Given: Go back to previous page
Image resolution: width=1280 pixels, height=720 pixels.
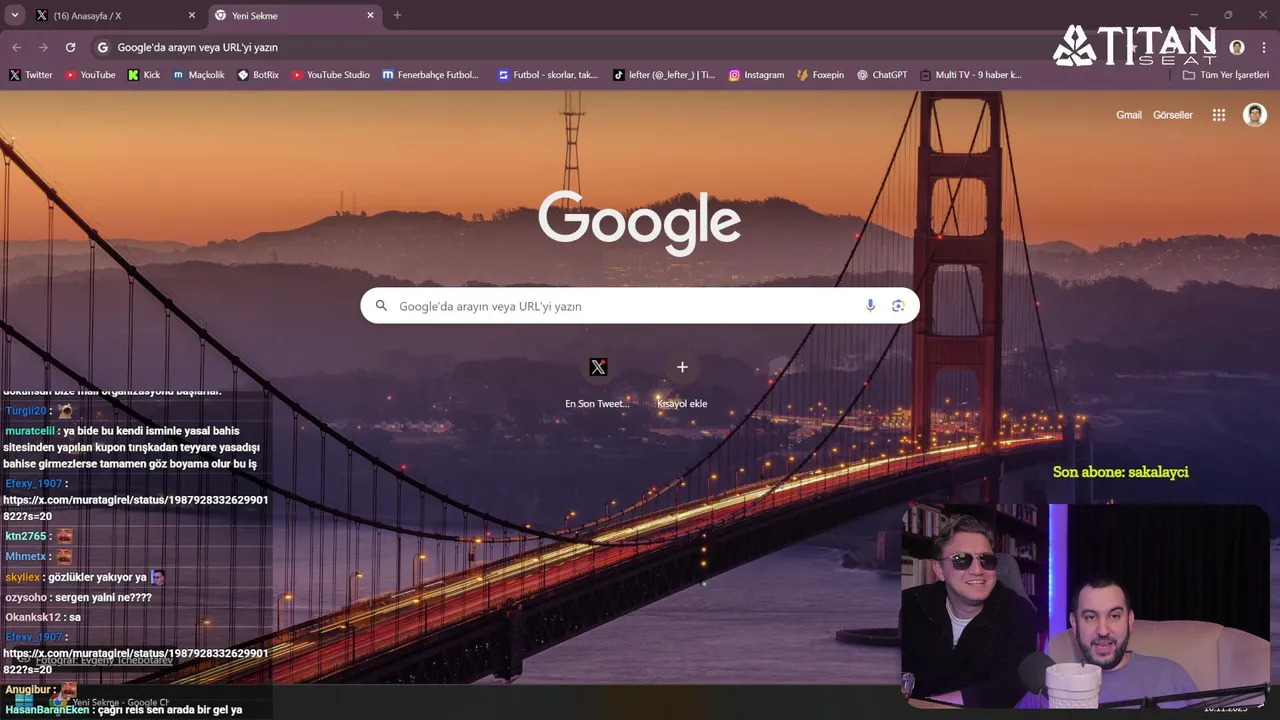Looking at the screenshot, I should click(x=17, y=47).
